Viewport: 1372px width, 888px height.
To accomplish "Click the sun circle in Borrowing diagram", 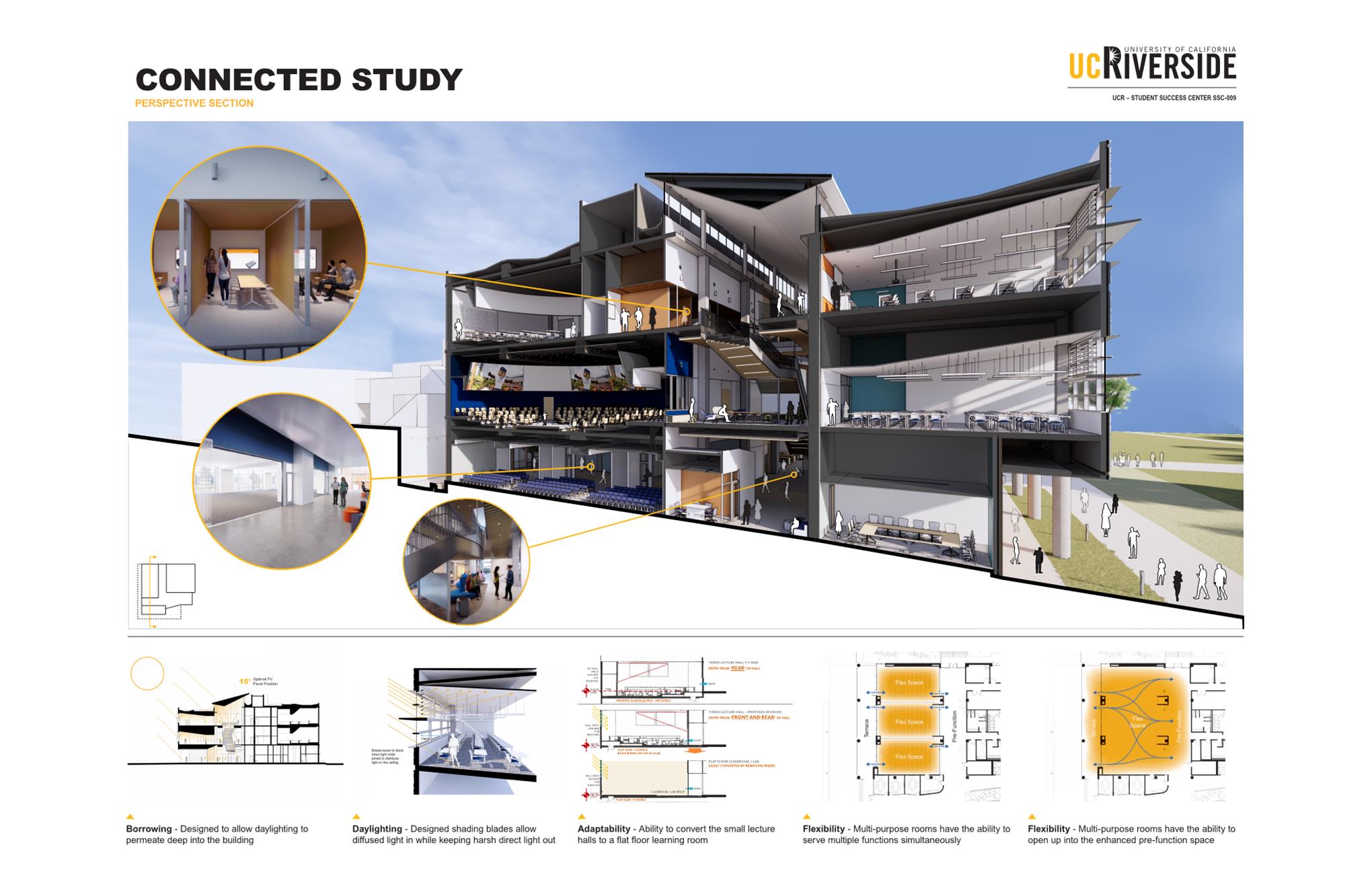I will pos(147,673).
